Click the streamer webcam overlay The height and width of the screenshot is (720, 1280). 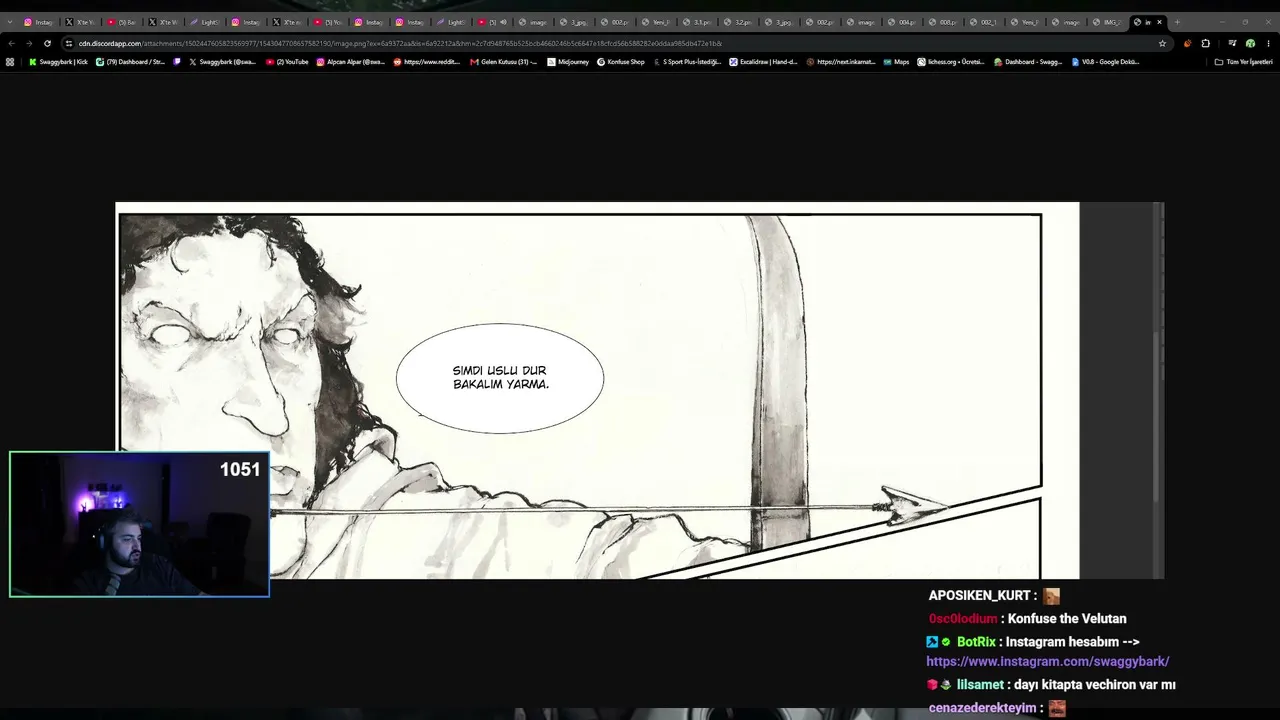(139, 524)
